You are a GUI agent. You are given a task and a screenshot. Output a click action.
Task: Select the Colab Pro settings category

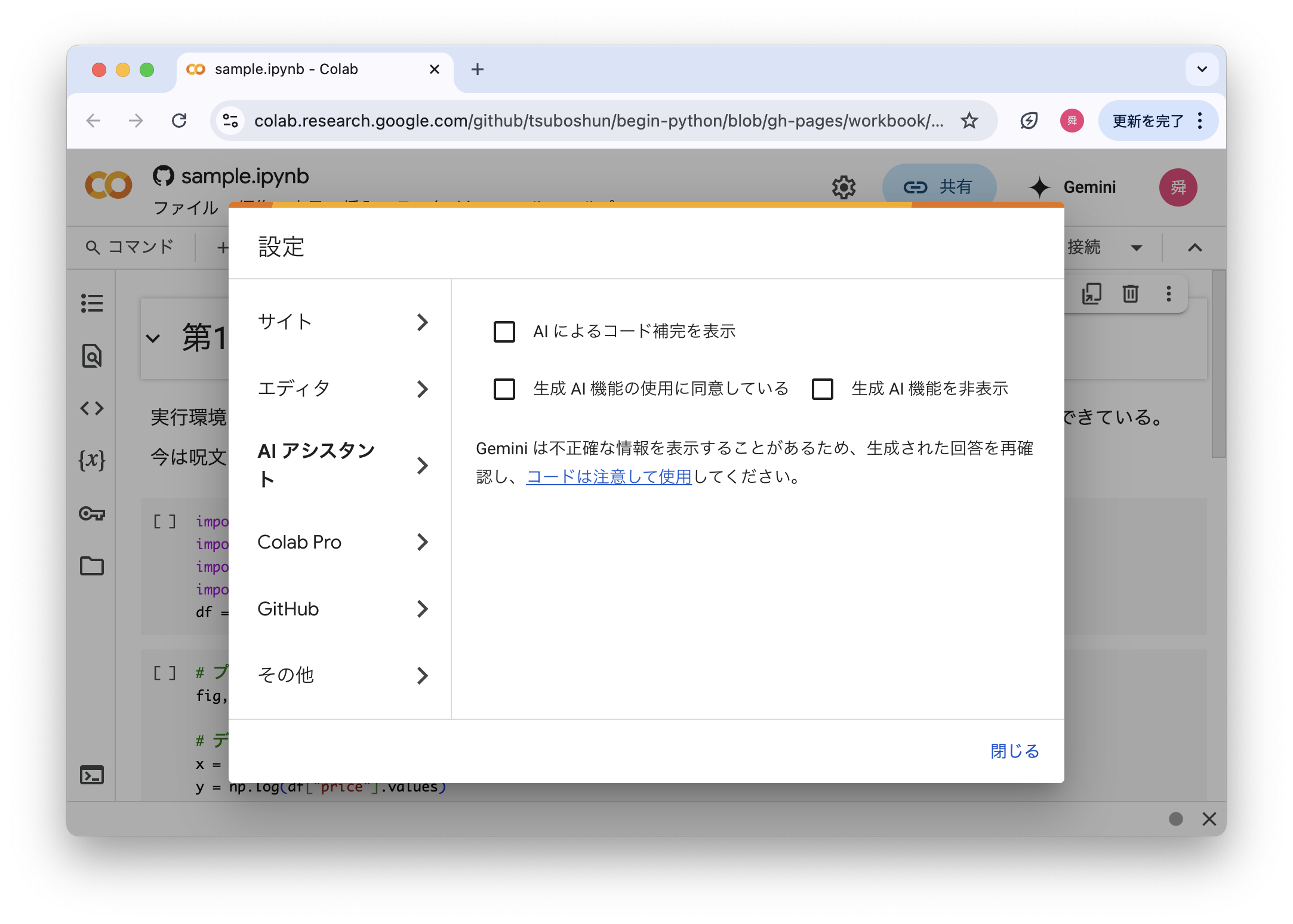pos(340,542)
